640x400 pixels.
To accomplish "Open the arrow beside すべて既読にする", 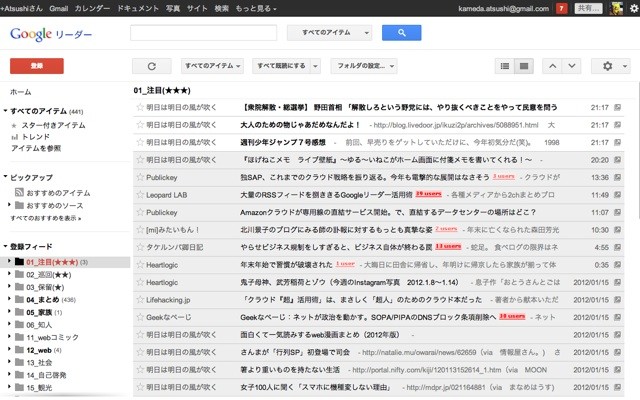I will tap(315, 66).
